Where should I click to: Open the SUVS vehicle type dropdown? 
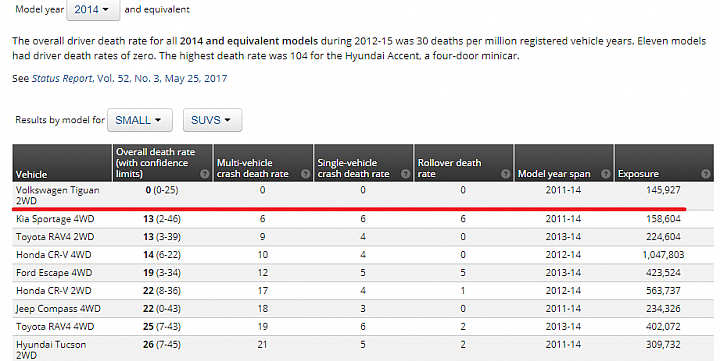coord(212,120)
